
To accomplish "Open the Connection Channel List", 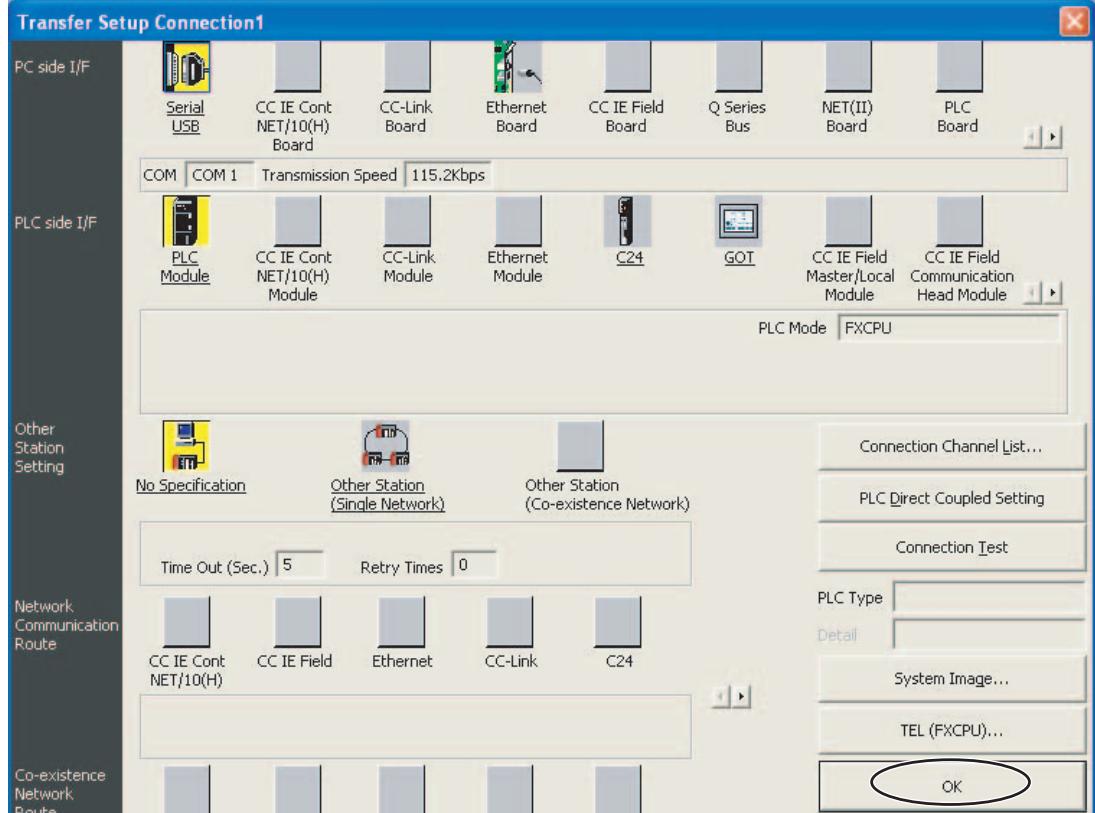I will tap(951, 446).
